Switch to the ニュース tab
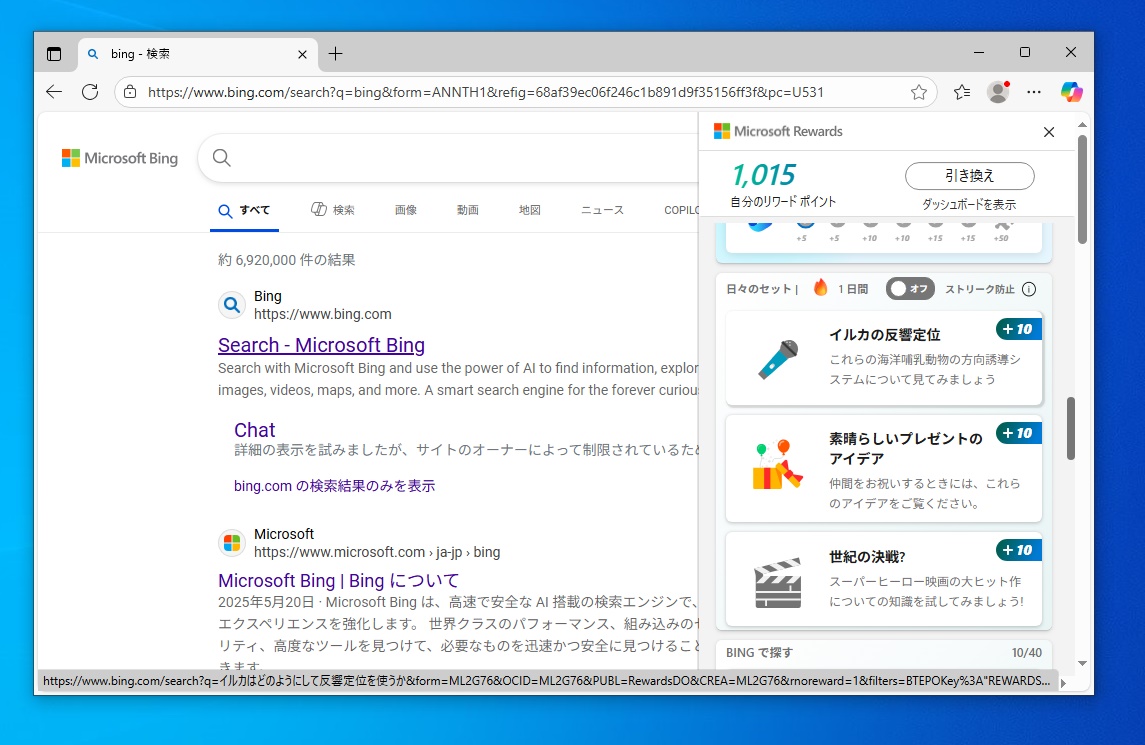 tap(602, 210)
